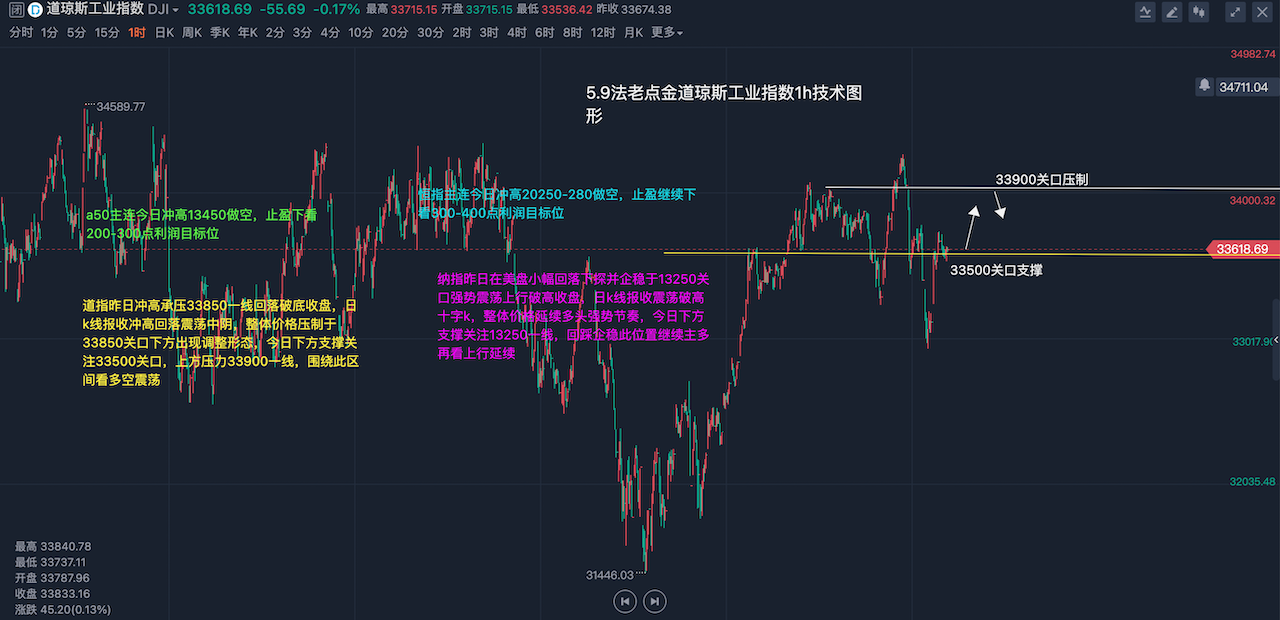Open the technical indicators icon
This screenshot has height=620, width=1280.
1147,12
